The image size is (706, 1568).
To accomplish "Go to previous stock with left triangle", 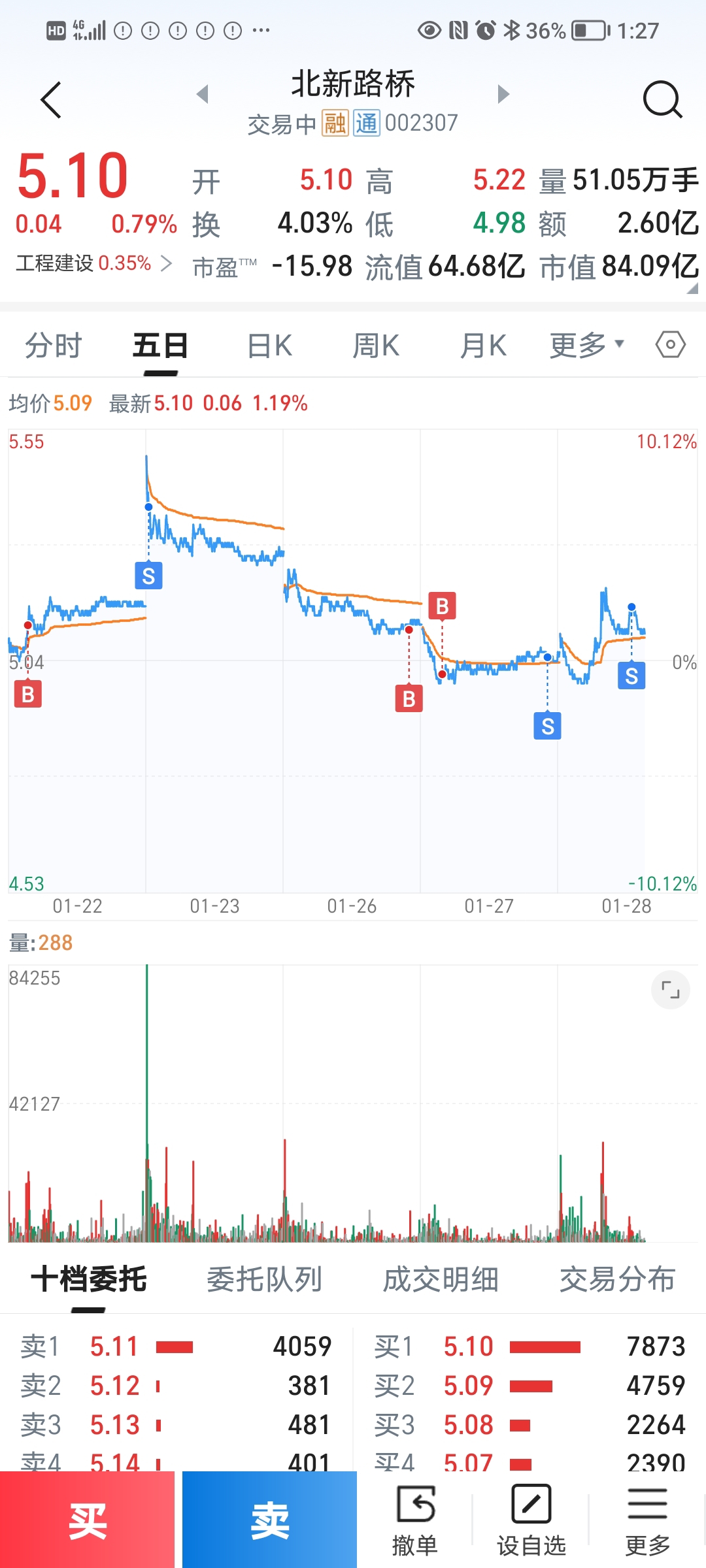I will point(203,94).
